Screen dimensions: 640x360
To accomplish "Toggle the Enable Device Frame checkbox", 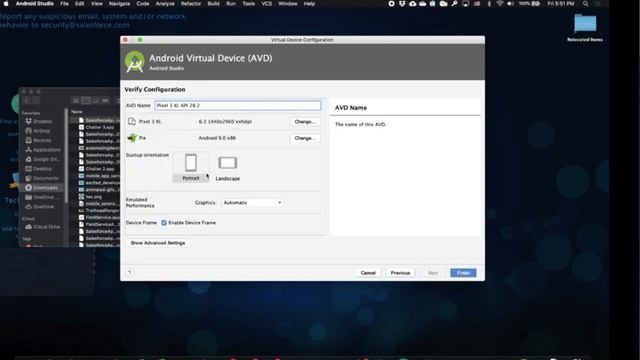I will (x=164, y=222).
